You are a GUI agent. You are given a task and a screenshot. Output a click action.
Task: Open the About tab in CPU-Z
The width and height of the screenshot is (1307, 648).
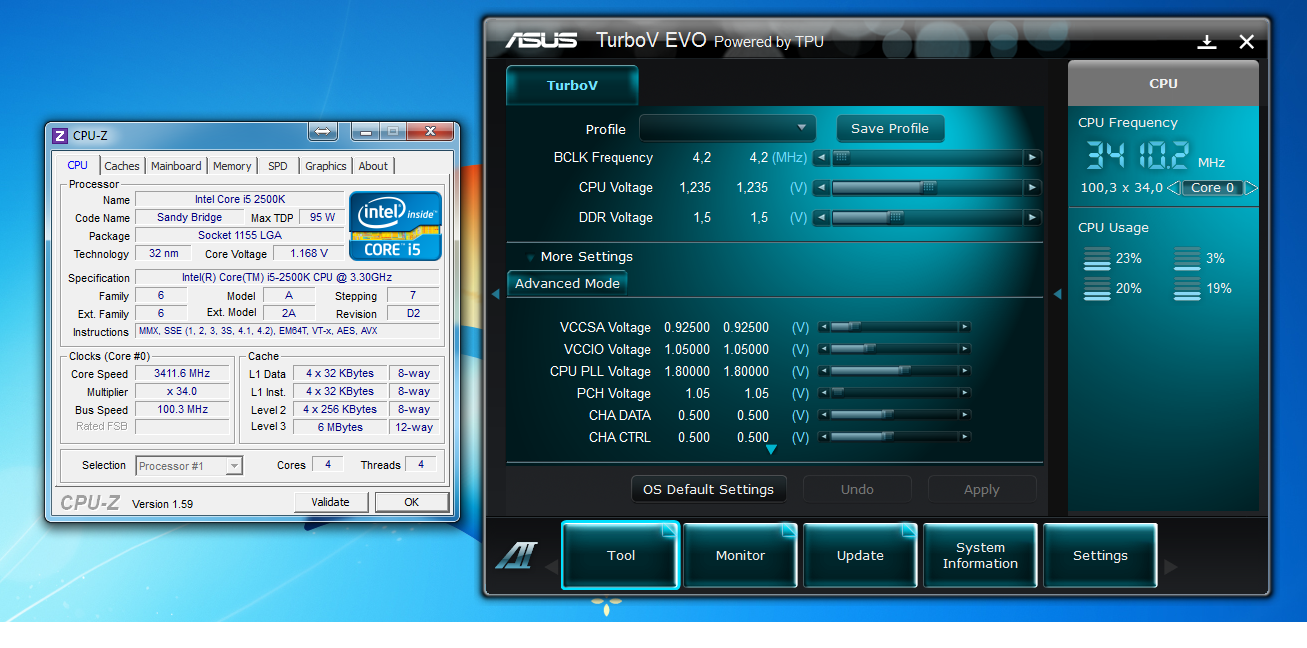pos(373,166)
